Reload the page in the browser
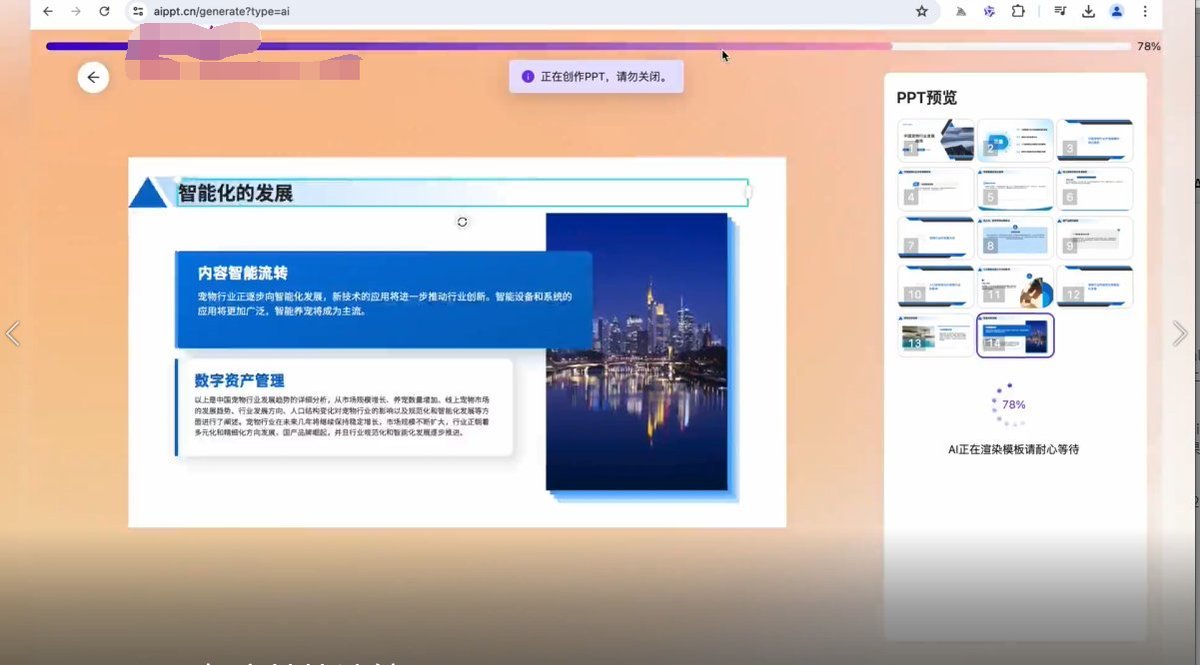 coord(104,11)
